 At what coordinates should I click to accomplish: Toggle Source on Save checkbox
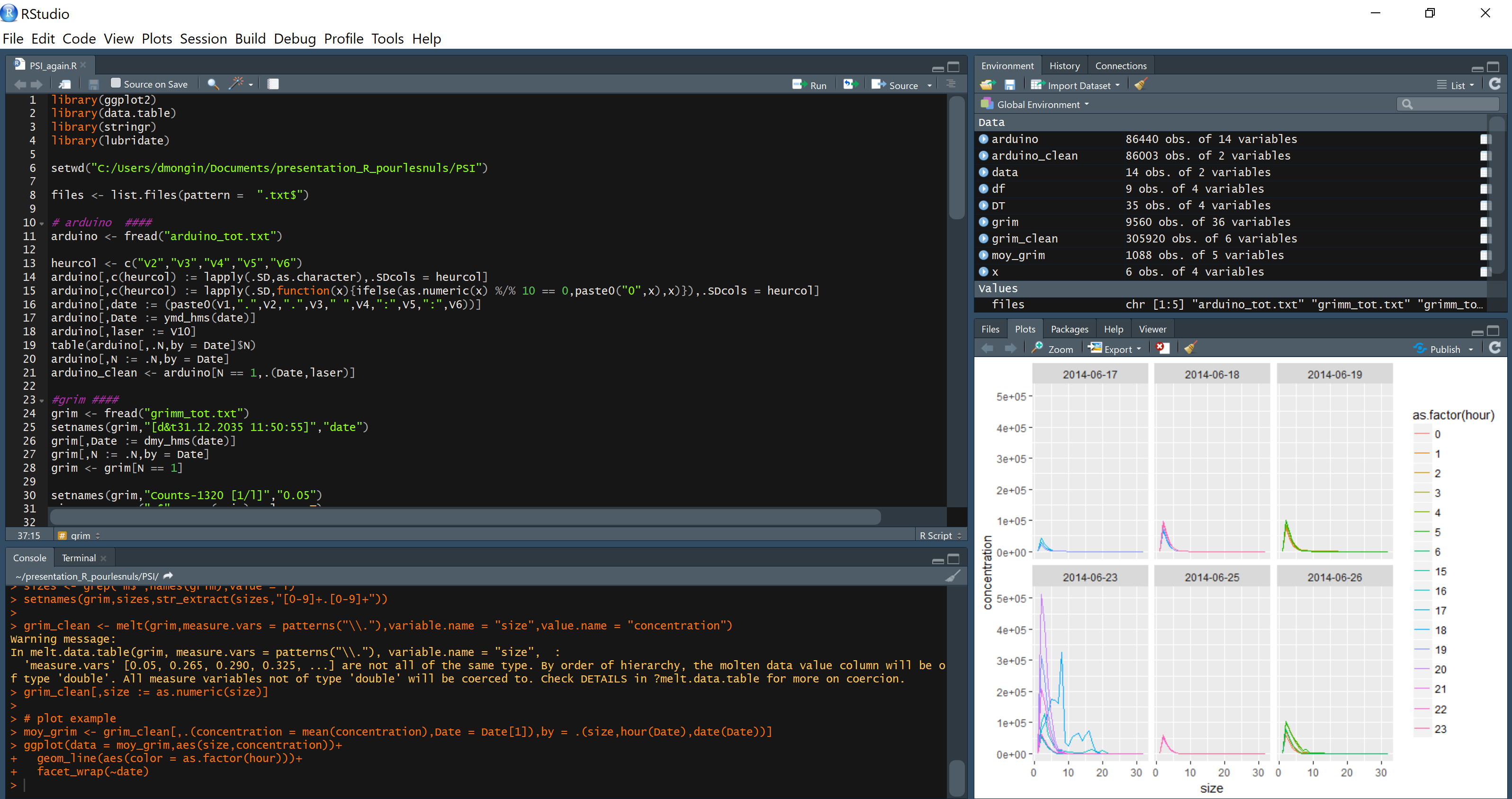click(x=113, y=84)
